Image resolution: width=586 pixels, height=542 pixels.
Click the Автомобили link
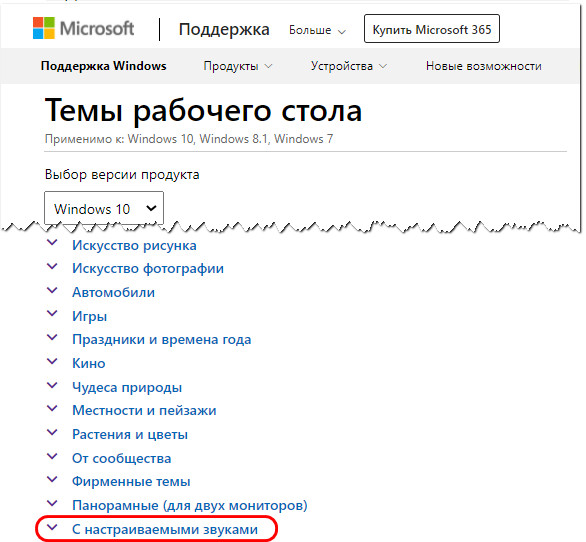click(x=113, y=292)
